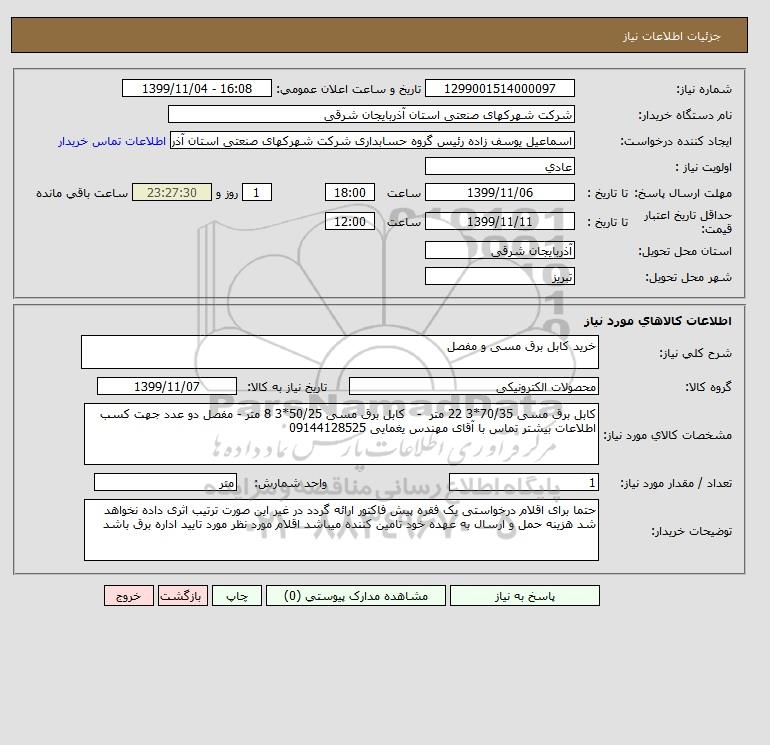Click buyer name field شرکت شهرکهای صنعتی
The height and width of the screenshot is (745, 770).
click(371, 114)
